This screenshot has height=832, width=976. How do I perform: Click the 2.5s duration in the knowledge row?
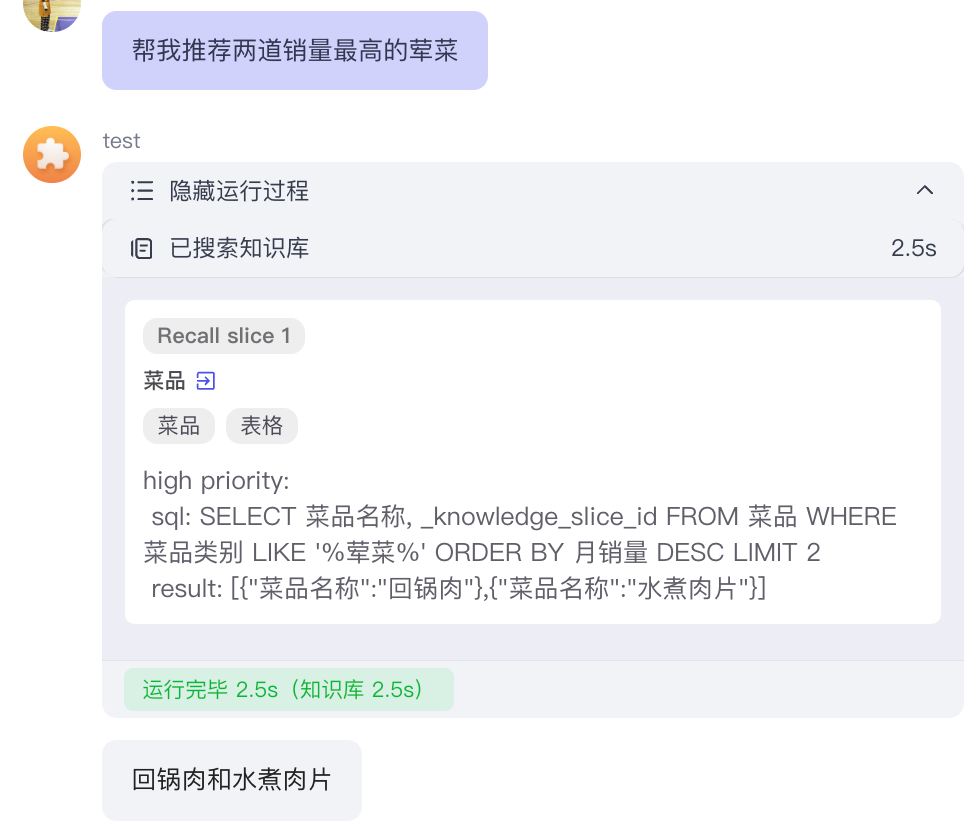[x=913, y=249]
